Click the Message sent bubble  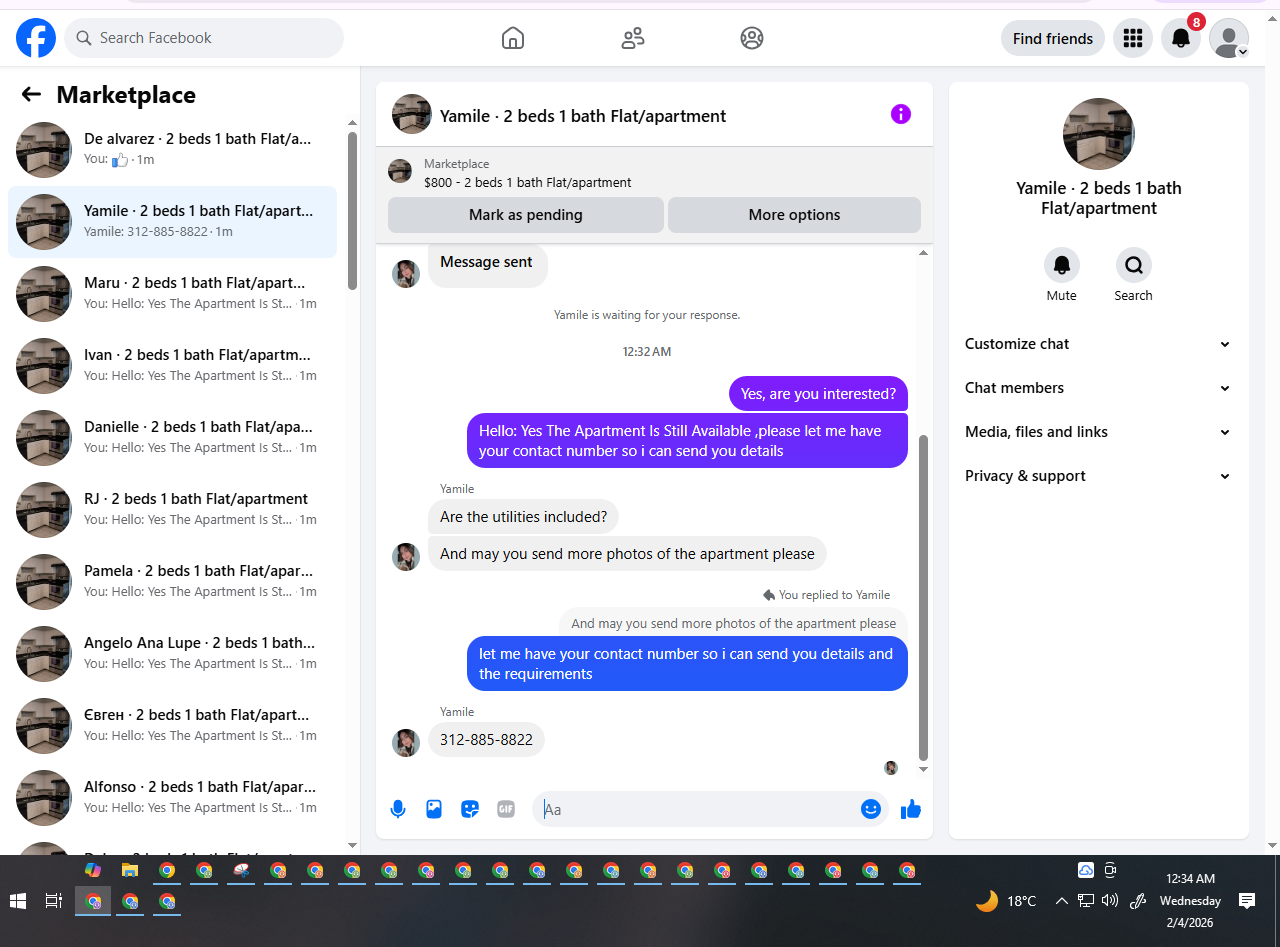(x=487, y=262)
